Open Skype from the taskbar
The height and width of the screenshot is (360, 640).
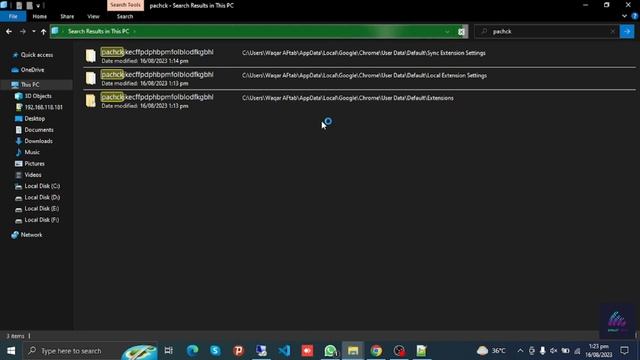click(x=215, y=351)
